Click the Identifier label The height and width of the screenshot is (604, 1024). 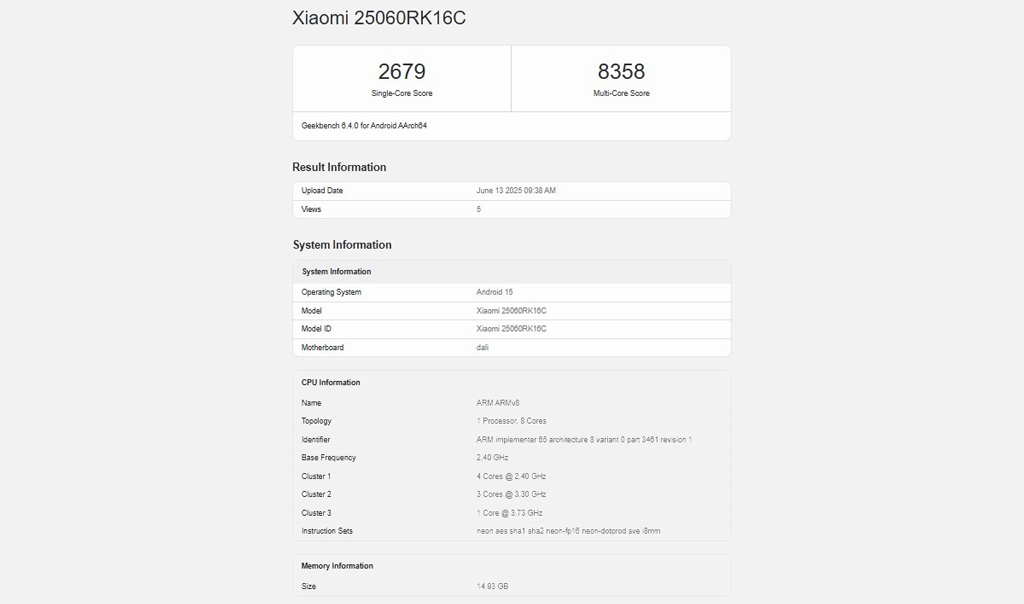click(315, 439)
